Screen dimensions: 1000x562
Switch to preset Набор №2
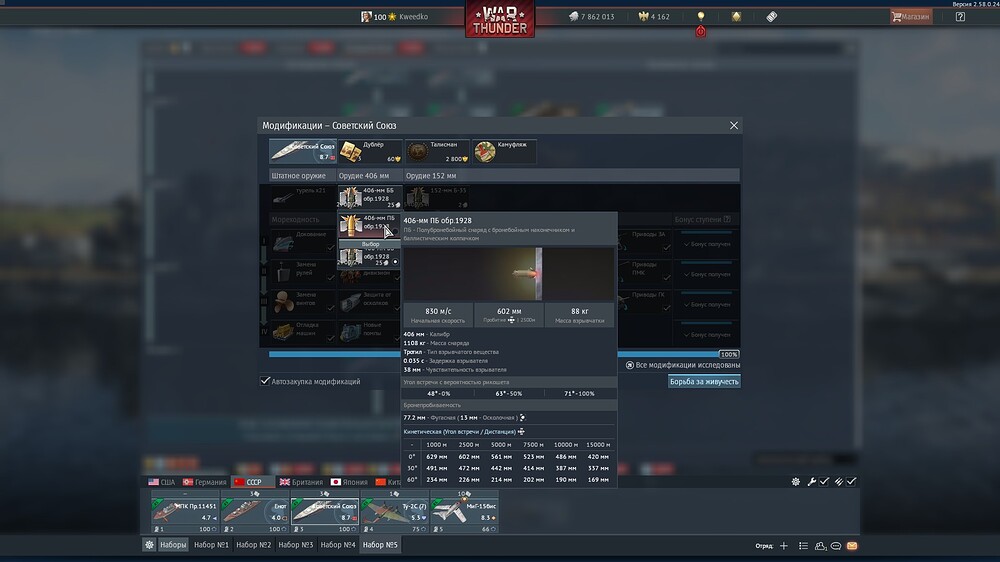pyautogui.click(x=253, y=545)
